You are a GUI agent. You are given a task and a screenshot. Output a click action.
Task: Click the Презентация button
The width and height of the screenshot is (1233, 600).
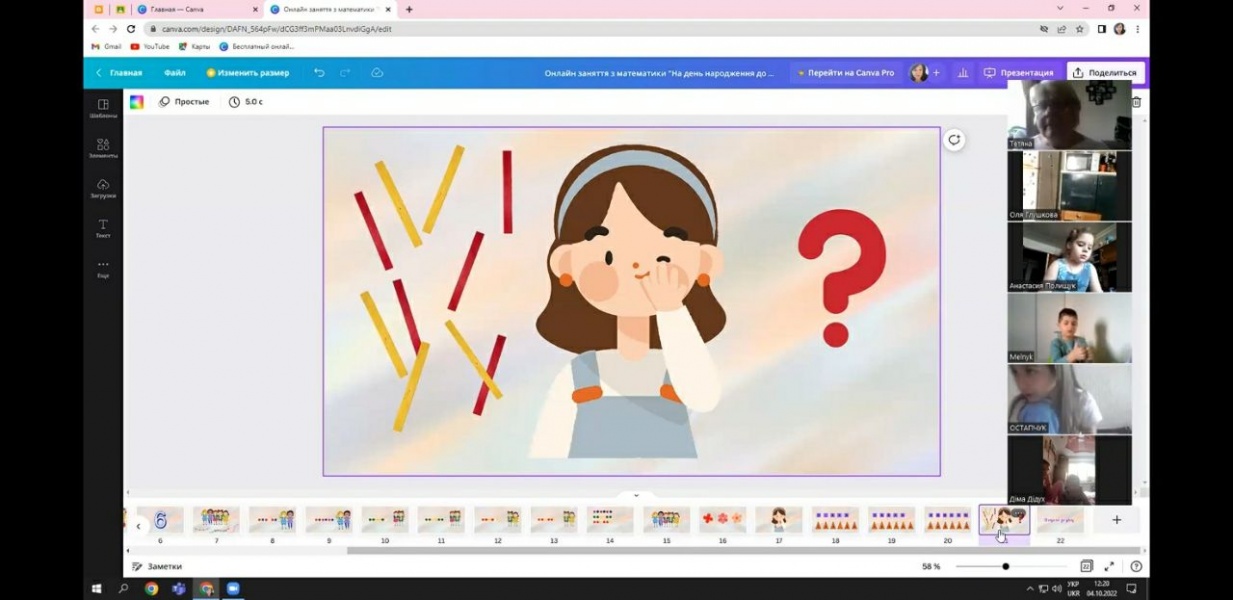pos(1019,73)
